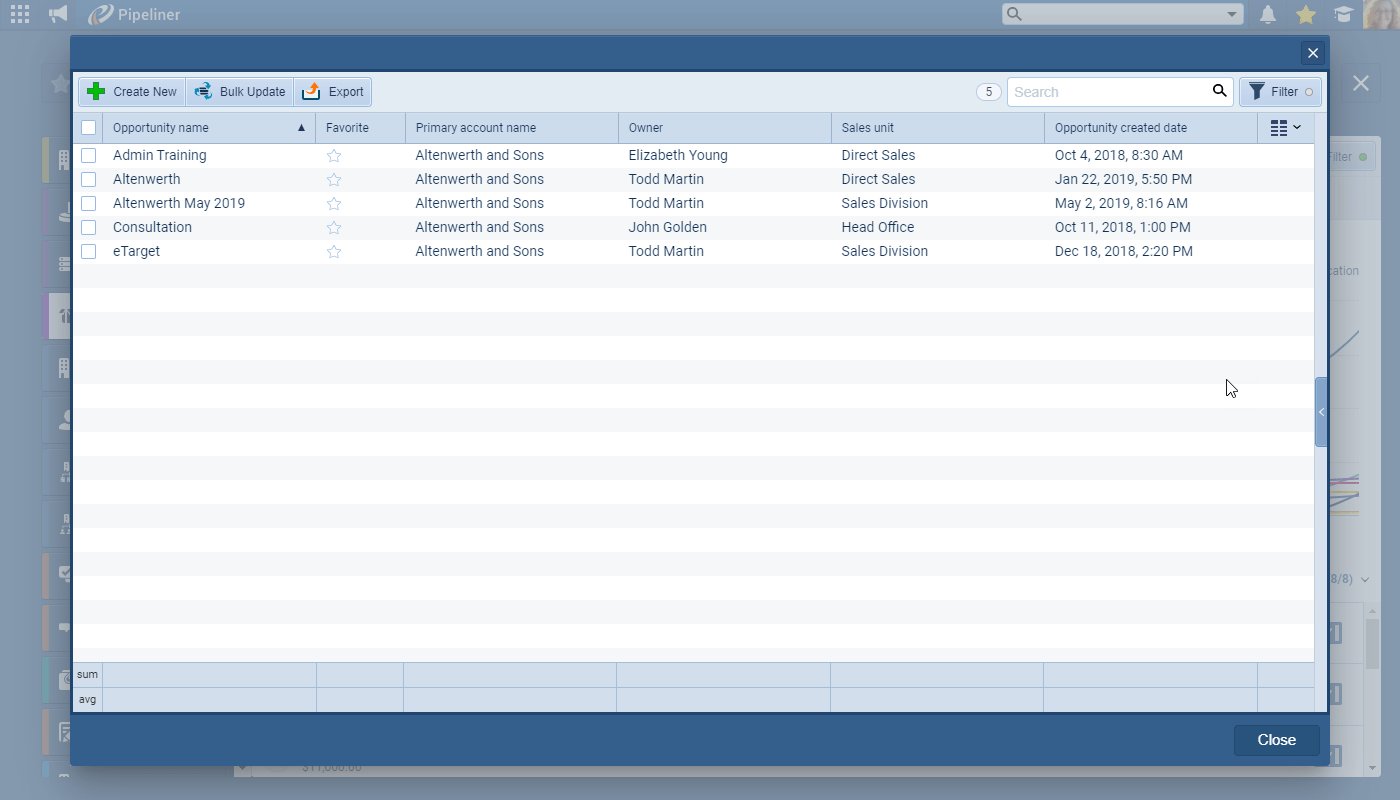Open the notifications bell
The image size is (1400, 800).
(1268, 14)
